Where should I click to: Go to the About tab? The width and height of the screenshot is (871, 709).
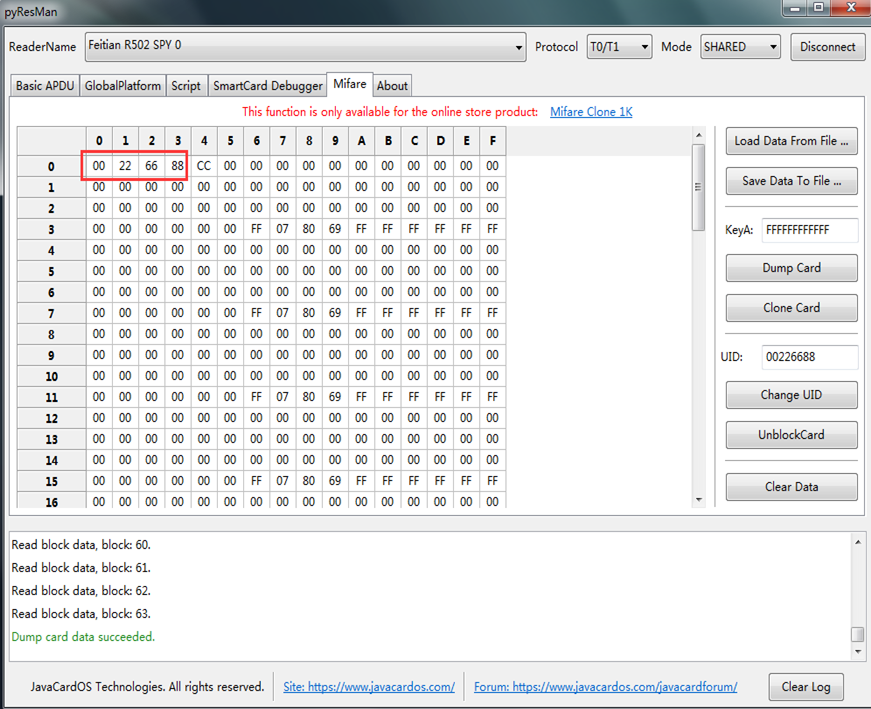pyautogui.click(x=392, y=86)
